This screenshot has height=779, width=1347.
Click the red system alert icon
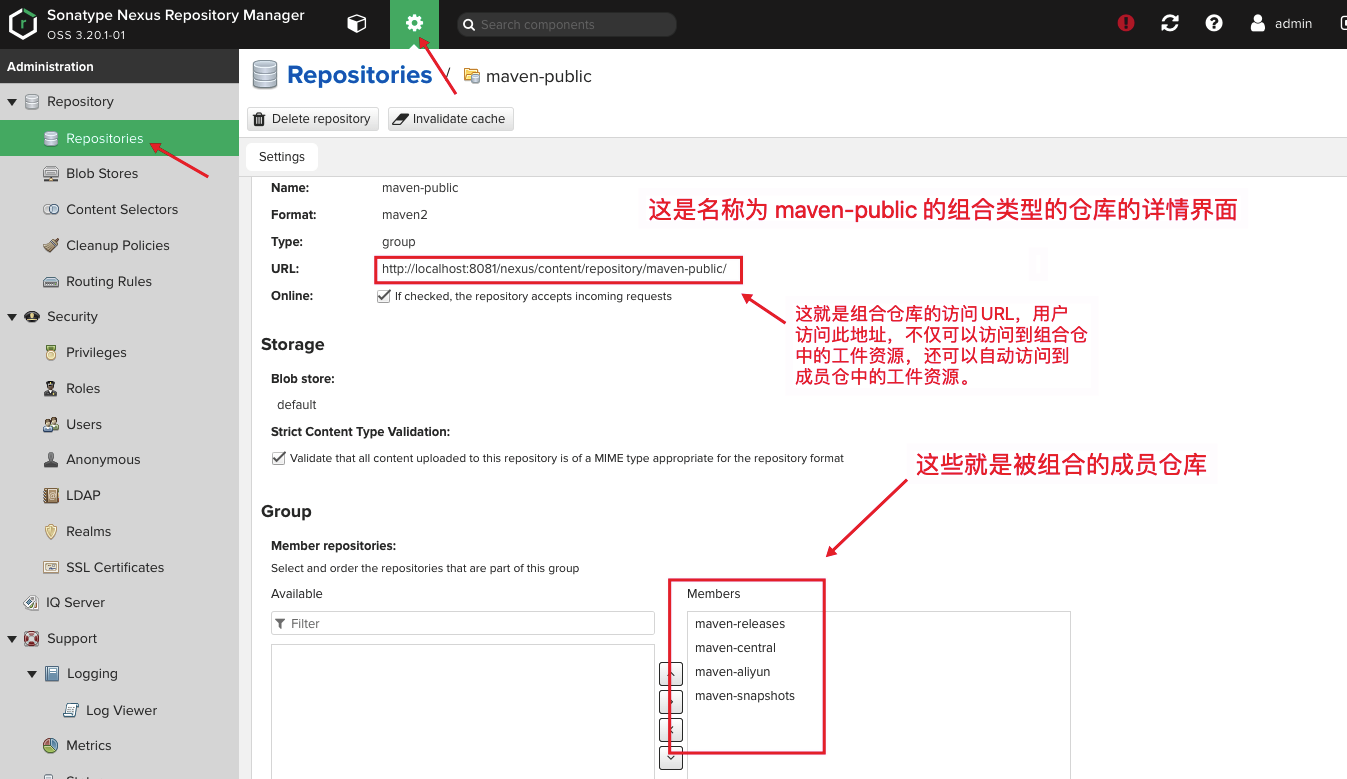tap(1126, 23)
